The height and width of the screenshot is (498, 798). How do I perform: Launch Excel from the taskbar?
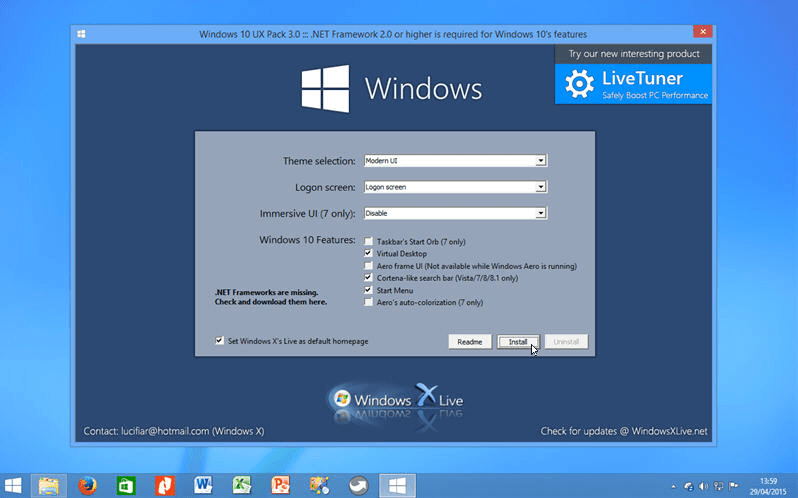tap(242, 485)
